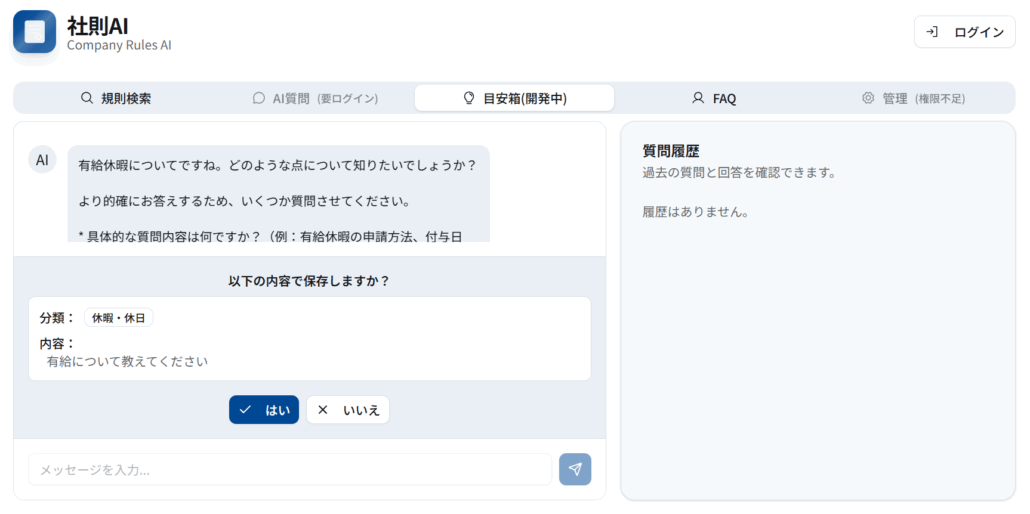This screenshot has height=514, width=1030.
Task: Click the AI avatar in the chat
Action: tap(42, 159)
